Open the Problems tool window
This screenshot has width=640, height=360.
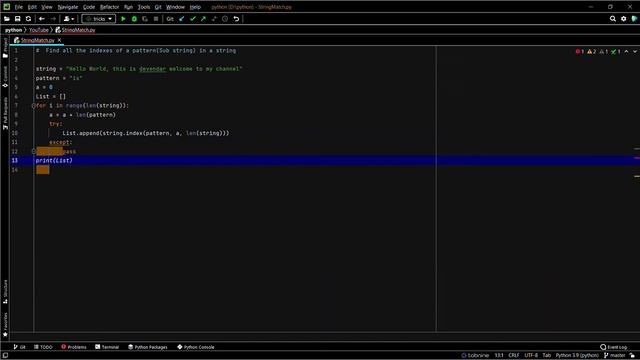coord(74,347)
